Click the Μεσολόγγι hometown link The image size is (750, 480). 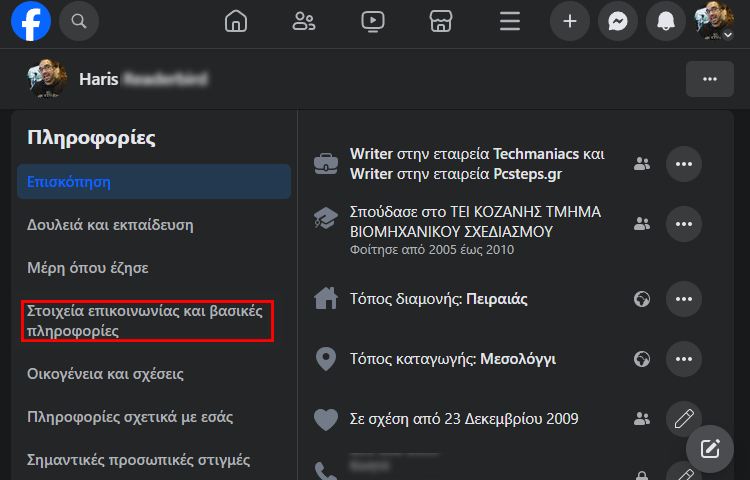point(518,359)
